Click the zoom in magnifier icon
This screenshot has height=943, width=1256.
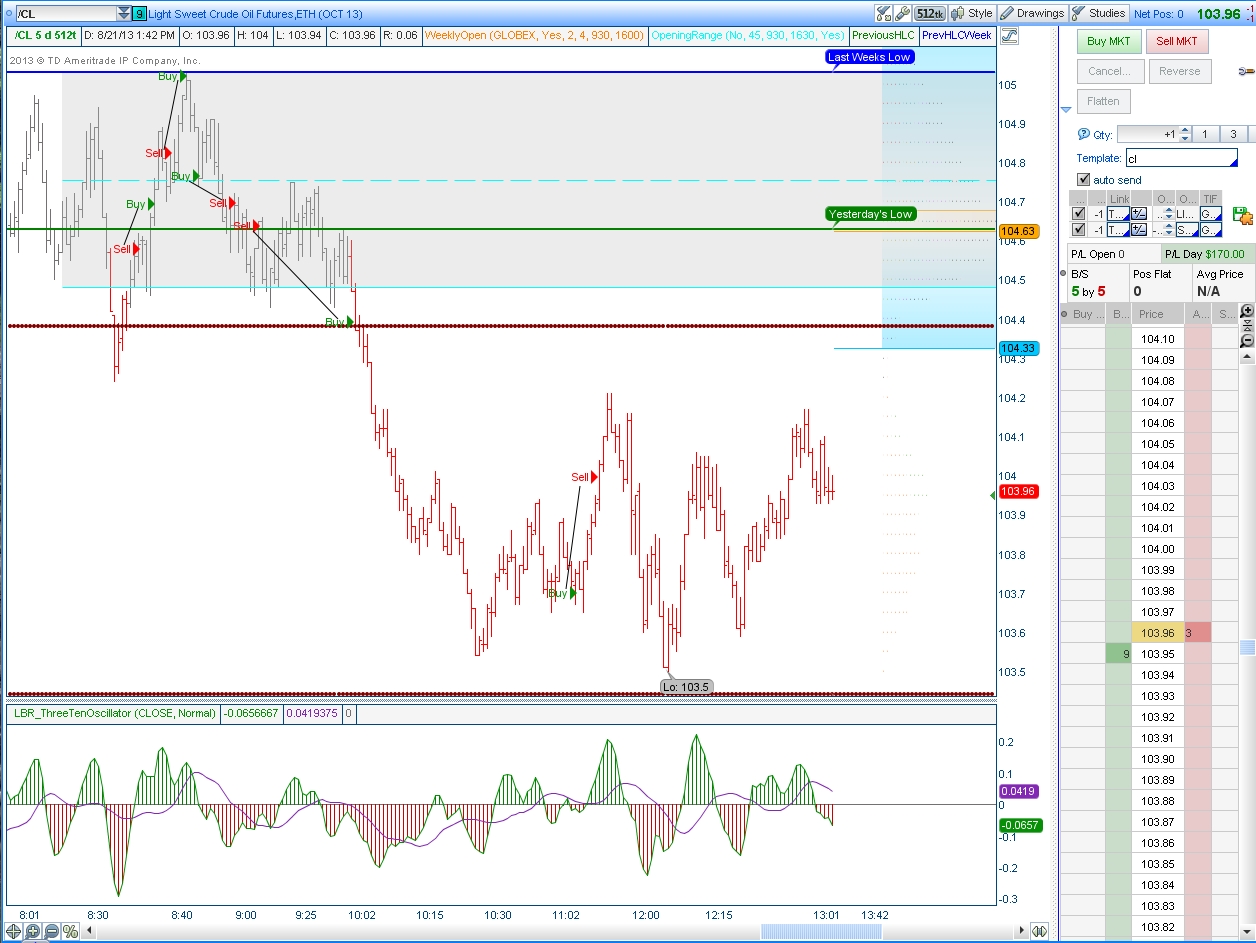pos(33,931)
